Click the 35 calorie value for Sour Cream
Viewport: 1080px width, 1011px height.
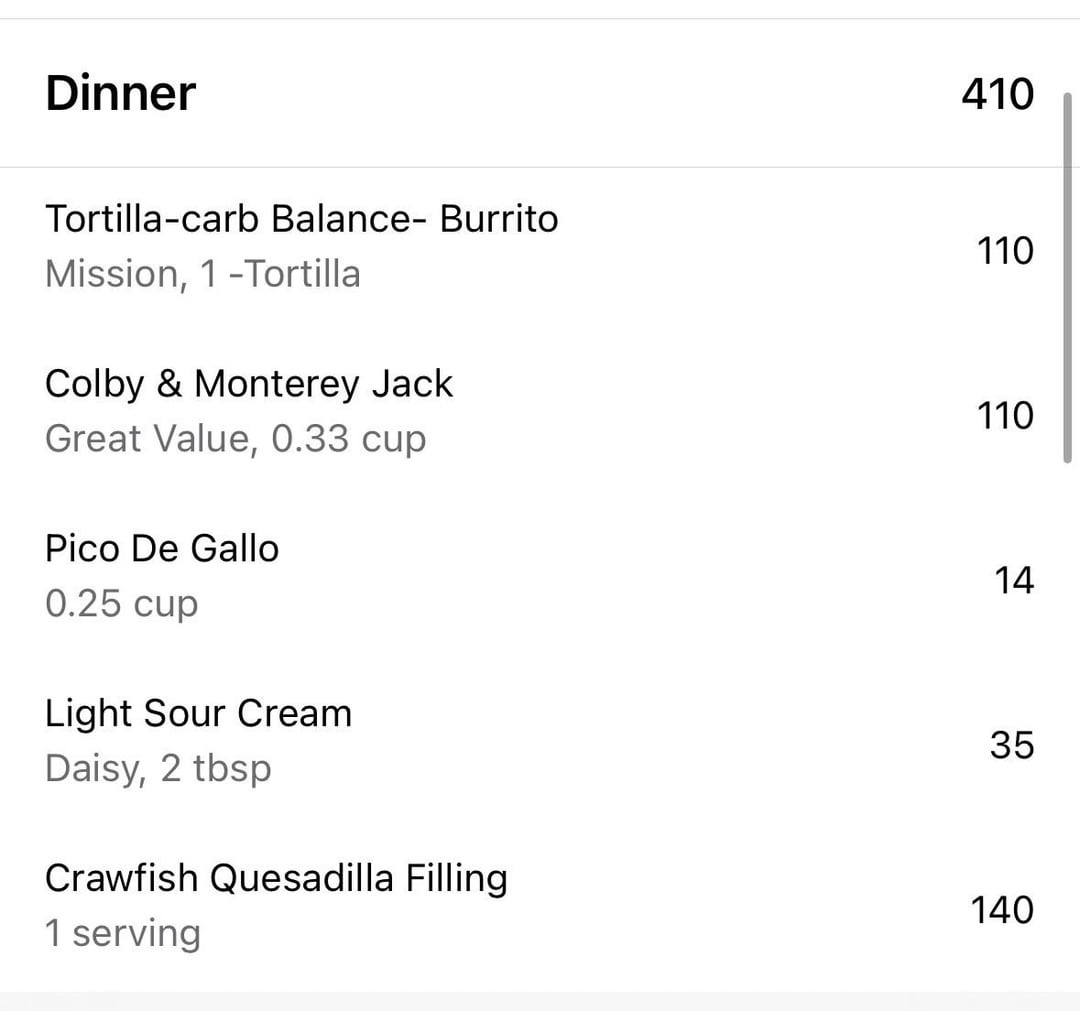[1011, 745]
